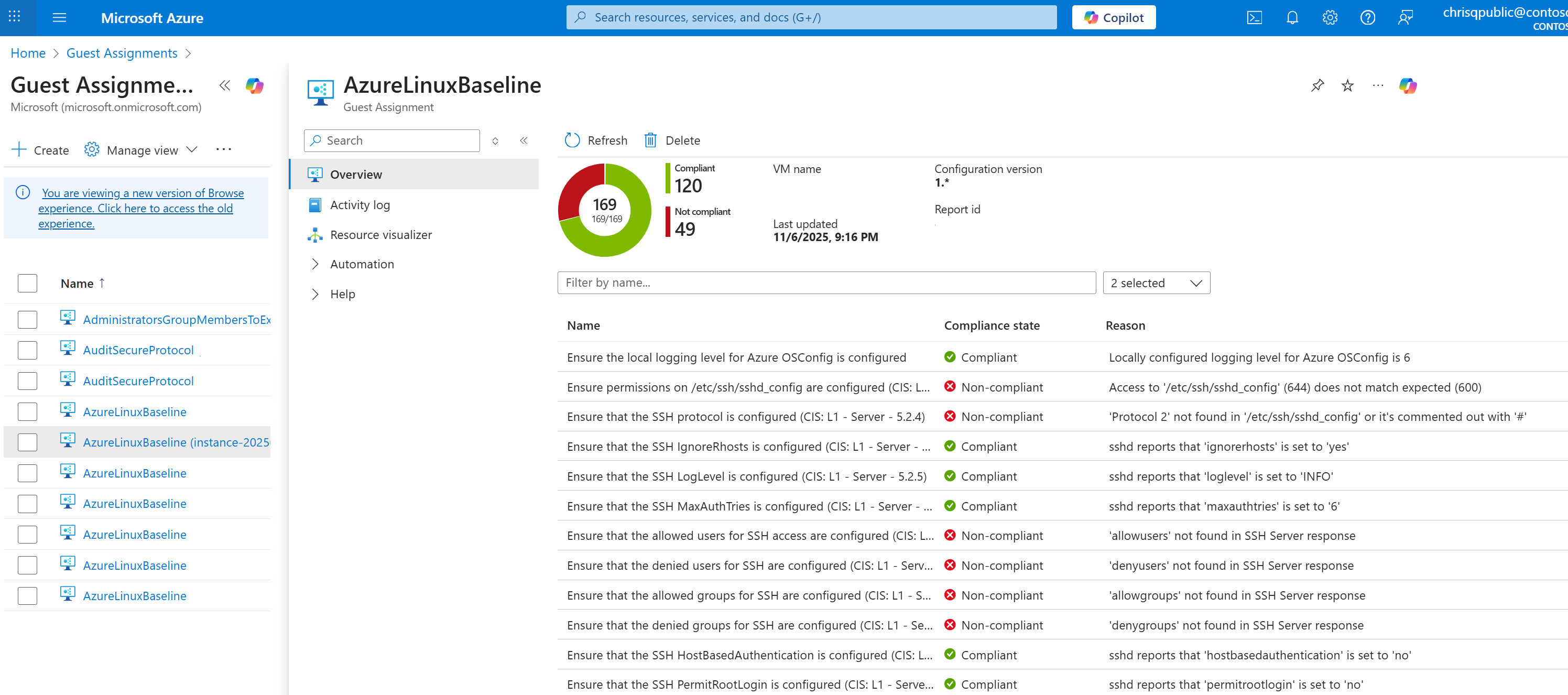Mark AzureLinuxBaseline as favorite with the star
Screen dimensions: 1568x695
[x=1347, y=86]
